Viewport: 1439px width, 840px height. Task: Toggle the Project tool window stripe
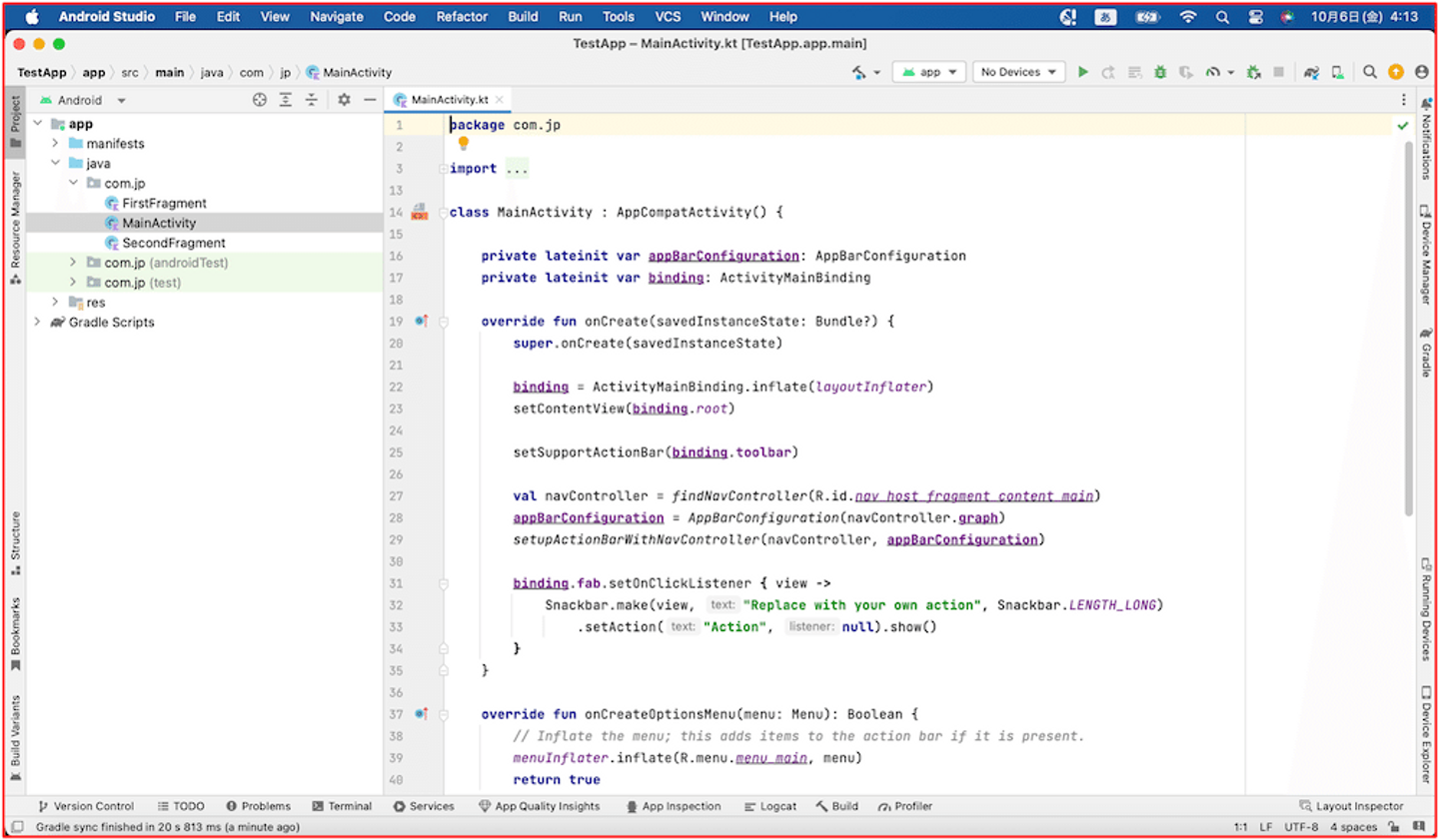15,120
